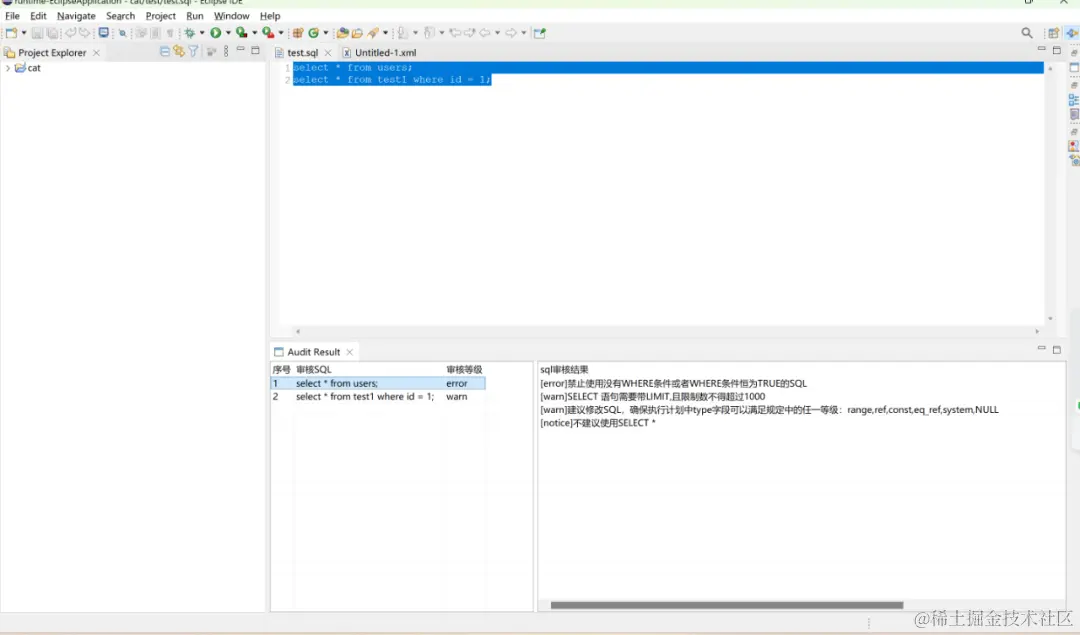Open the Navigate menu
This screenshot has height=635, width=1080.
[76, 16]
